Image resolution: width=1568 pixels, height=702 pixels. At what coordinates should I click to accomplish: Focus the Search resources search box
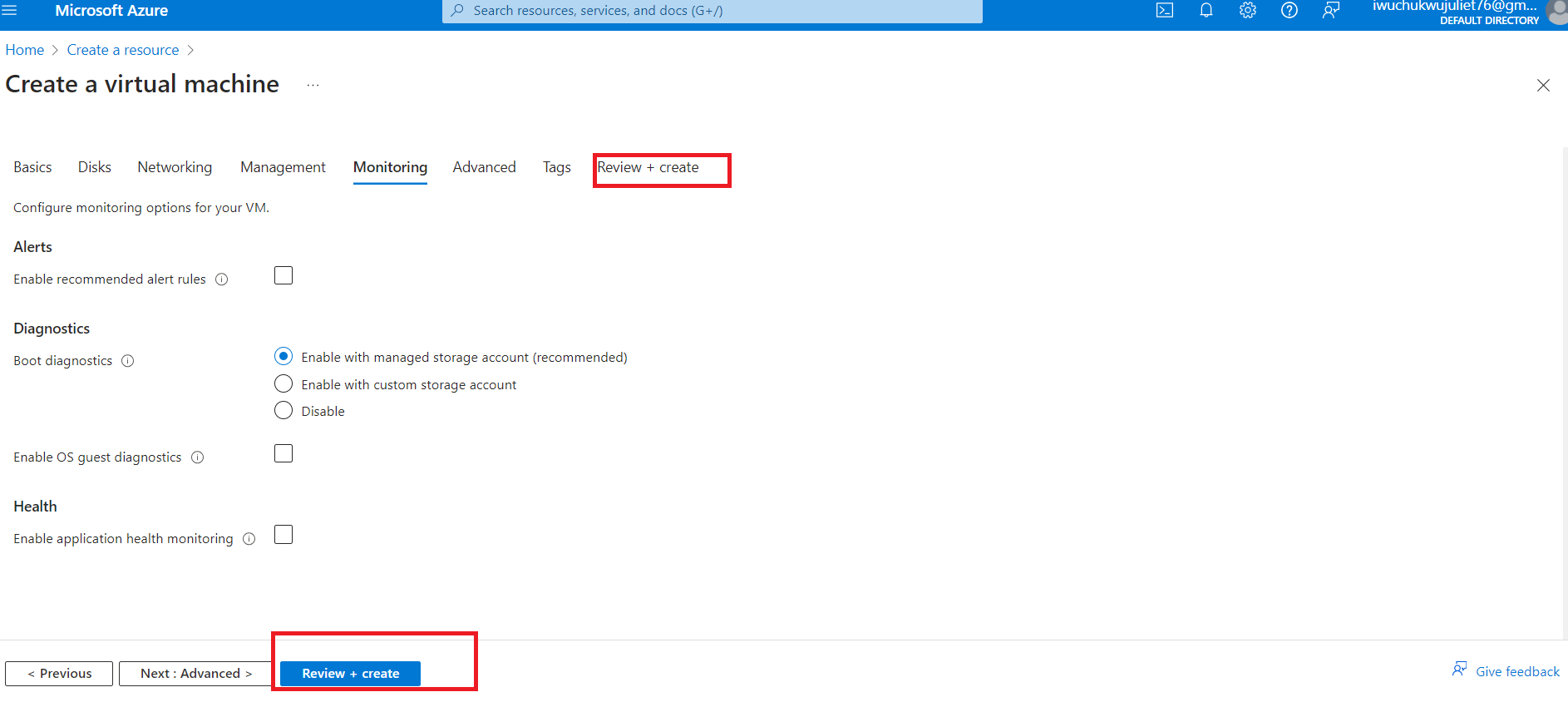pyautogui.click(x=713, y=11)
